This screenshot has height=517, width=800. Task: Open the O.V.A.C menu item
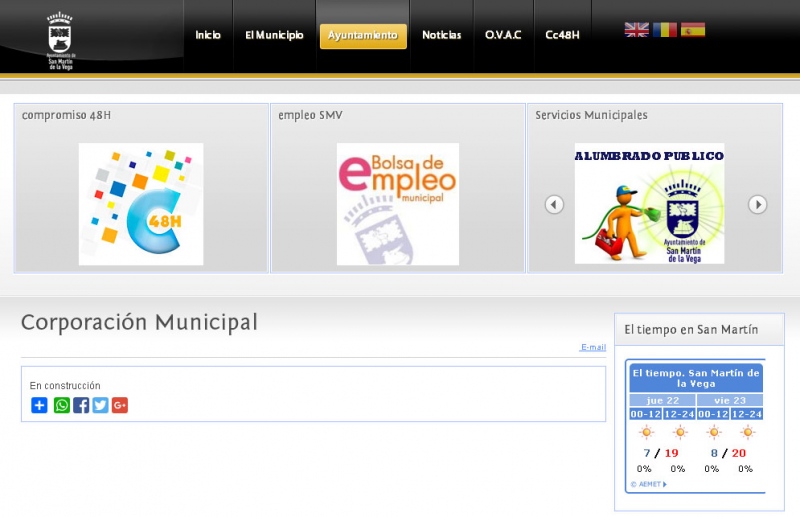503,35
